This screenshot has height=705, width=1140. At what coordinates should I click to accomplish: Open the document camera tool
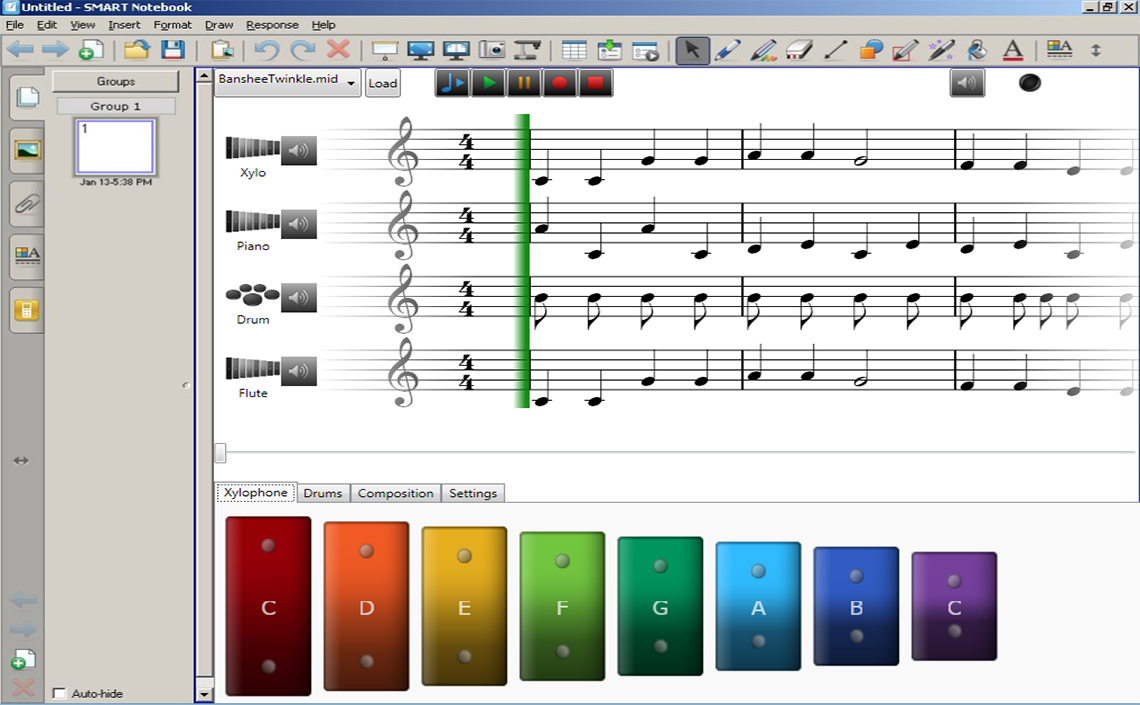point(527,50)
